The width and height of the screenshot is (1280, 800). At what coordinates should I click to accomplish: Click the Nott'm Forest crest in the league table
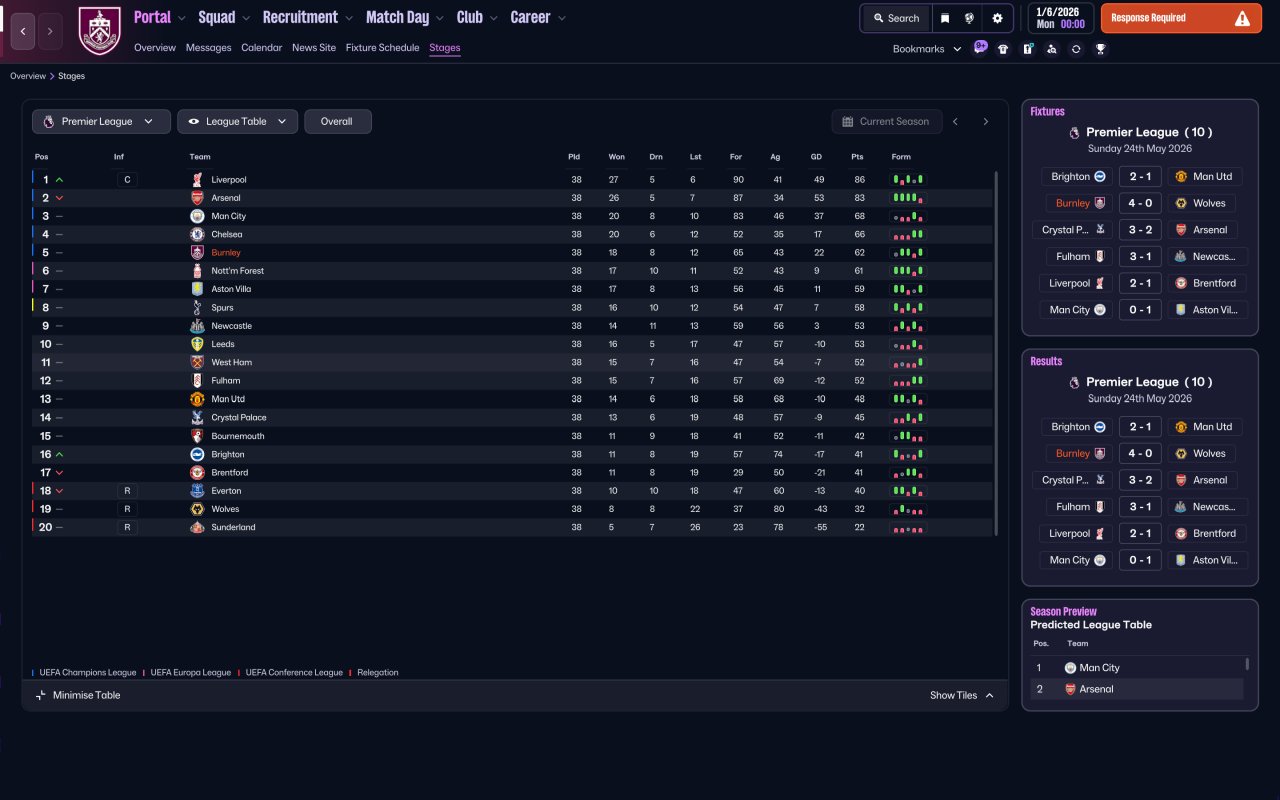click(x=197, y=271)
